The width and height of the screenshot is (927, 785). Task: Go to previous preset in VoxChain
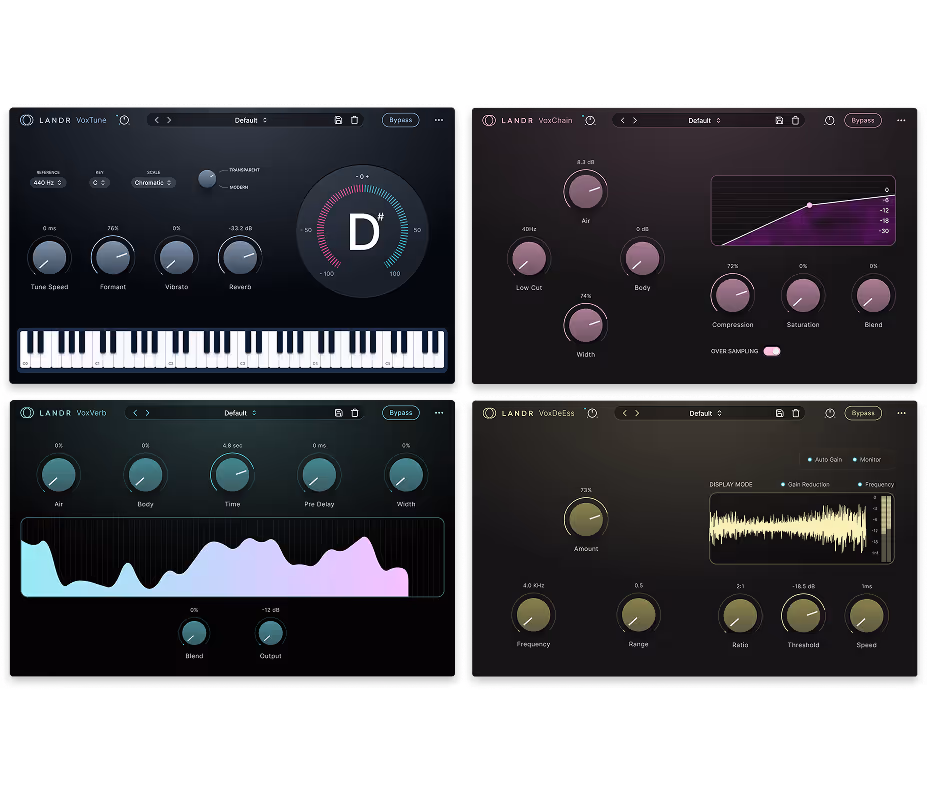tap(623, 121)
